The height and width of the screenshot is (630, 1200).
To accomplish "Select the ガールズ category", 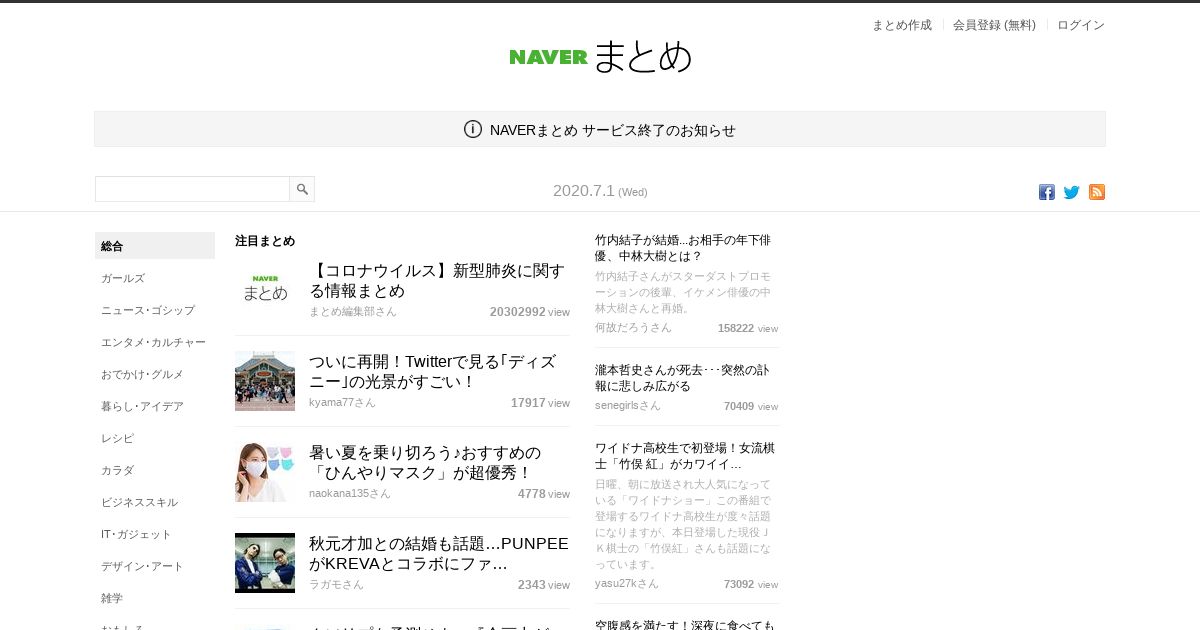I will 155,278.
